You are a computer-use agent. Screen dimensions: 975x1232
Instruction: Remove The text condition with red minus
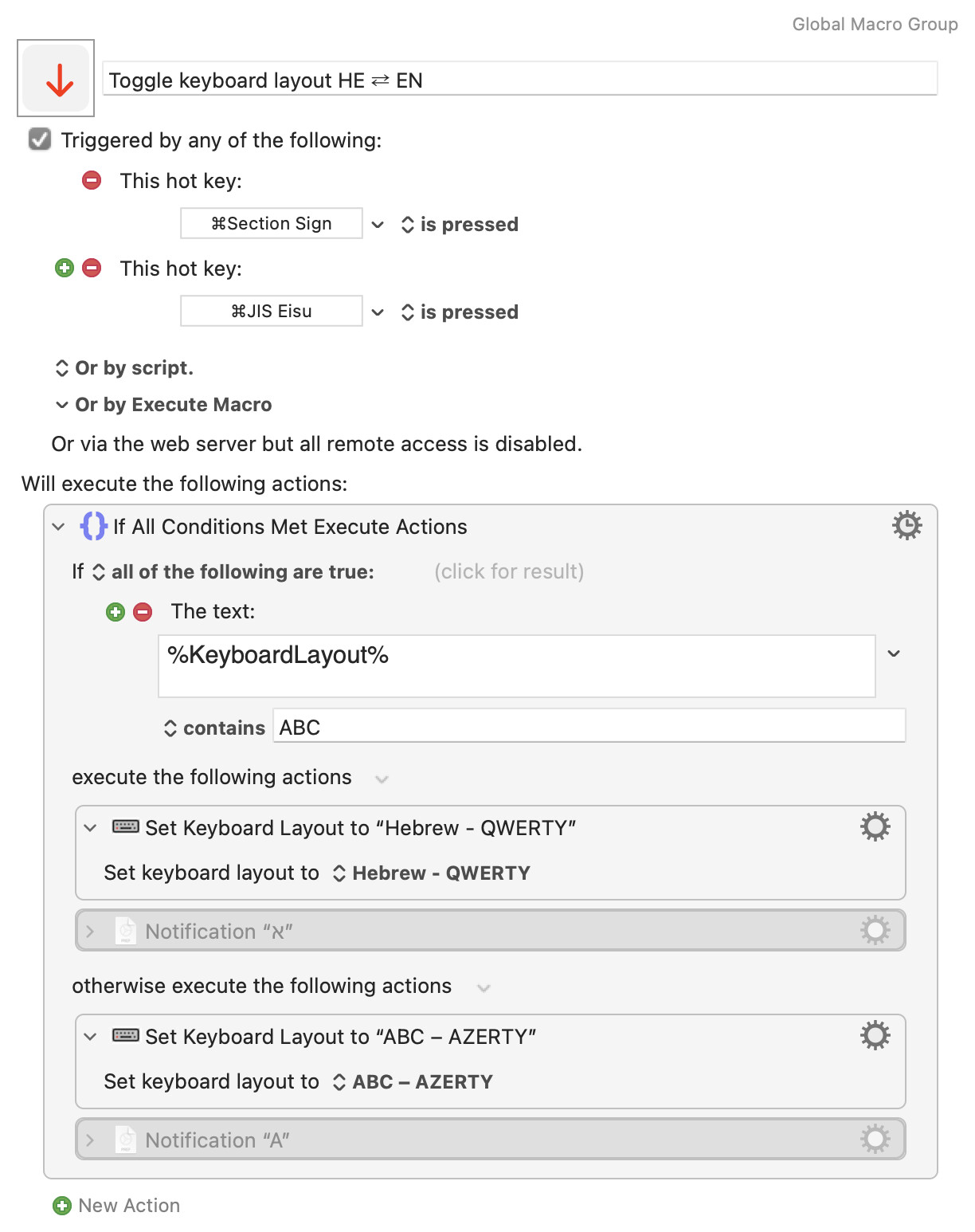[x=143, y=612]
